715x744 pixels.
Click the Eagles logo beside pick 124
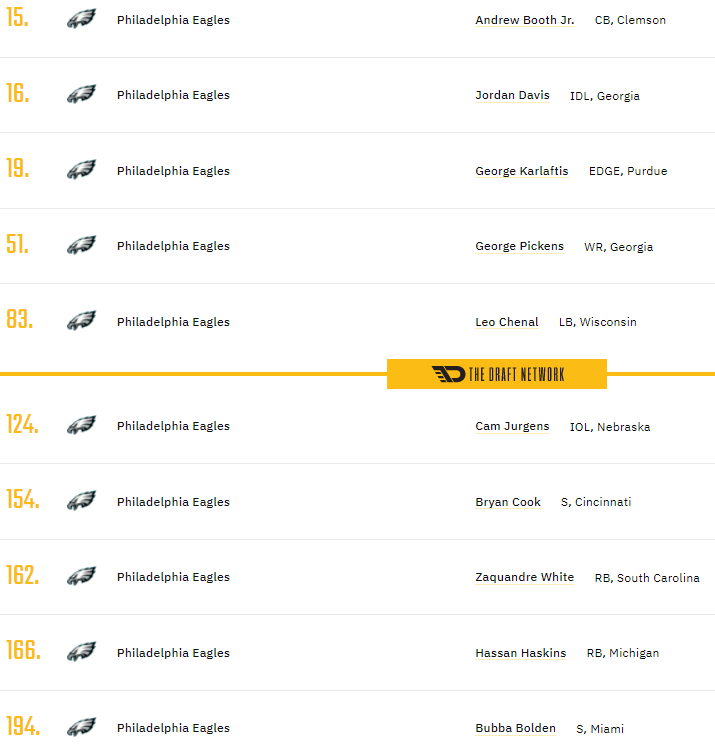pos(81,426)
